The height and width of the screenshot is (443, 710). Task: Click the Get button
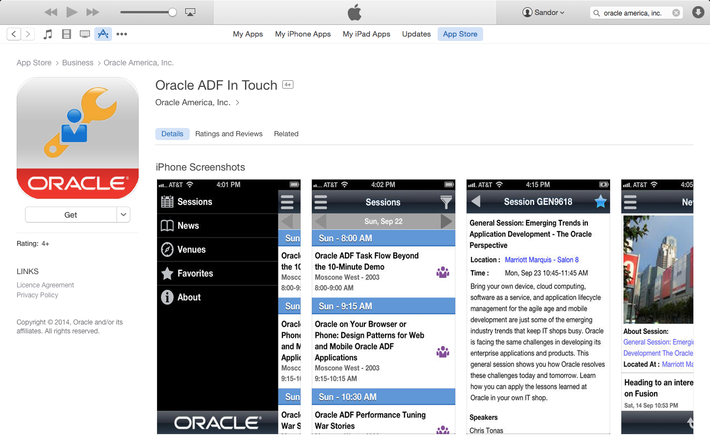click(x=71, y=215)
